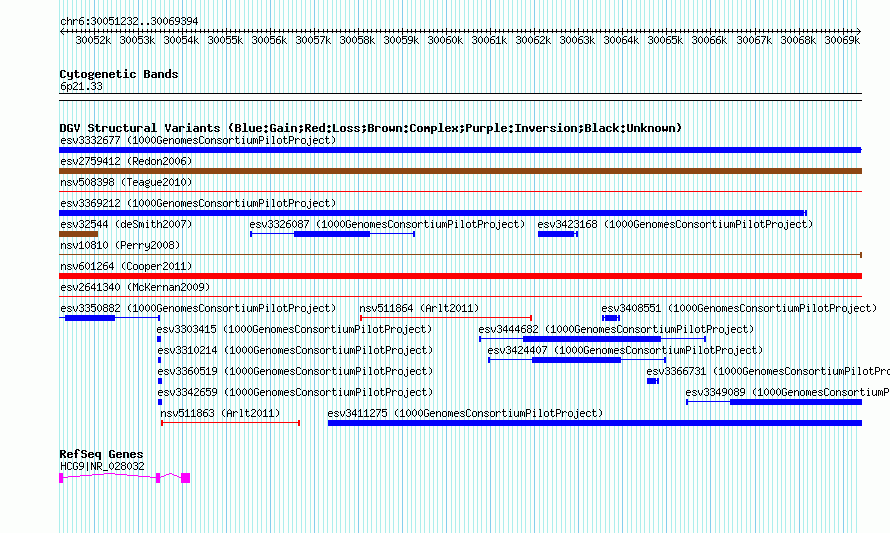Click the RefSeq Genes track title
Screen dimensions: 890x533
coord(101,454)
